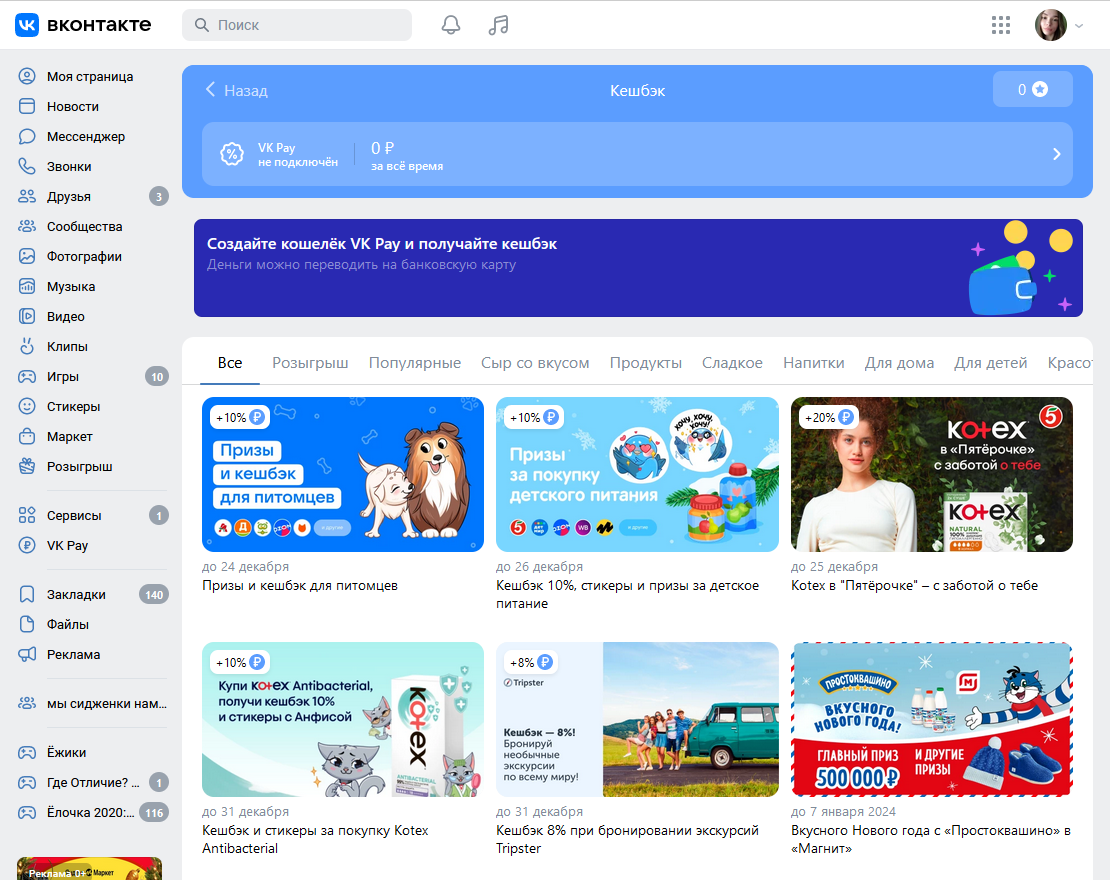This screenshot has height=880, width=1110.
Task: Switch to the Сладкое tab
Action: click(x=732, y=362)
